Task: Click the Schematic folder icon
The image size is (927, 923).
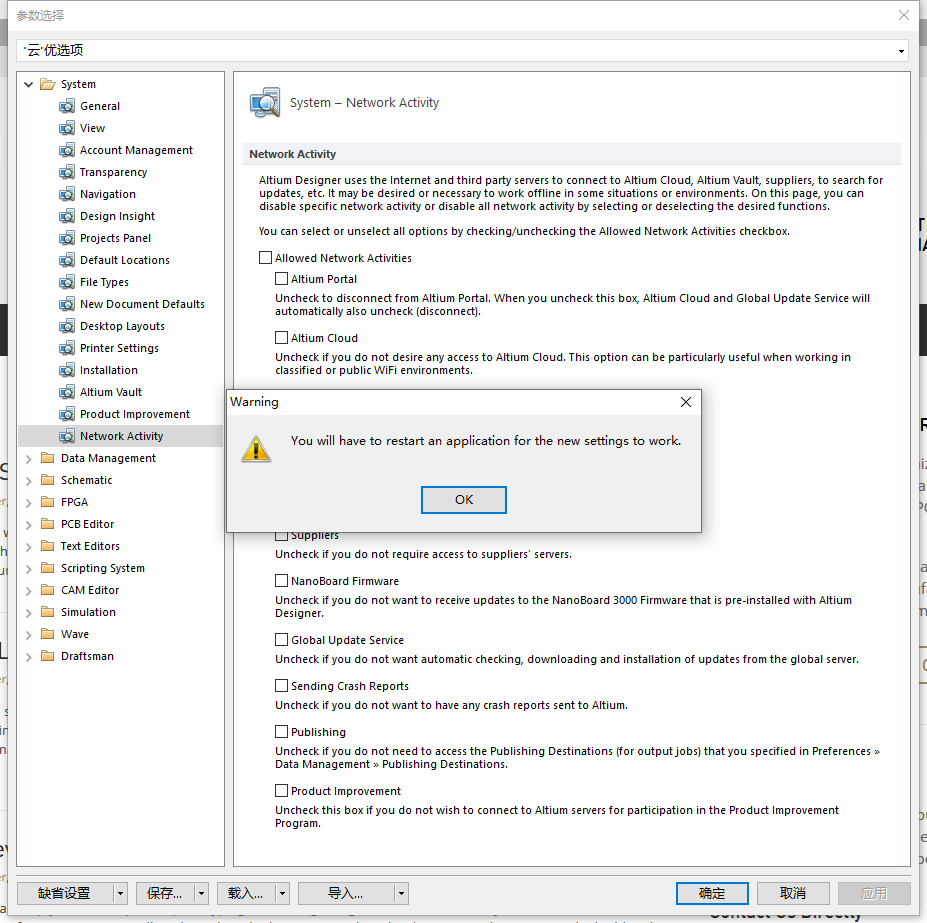Action: click(47, 480)
